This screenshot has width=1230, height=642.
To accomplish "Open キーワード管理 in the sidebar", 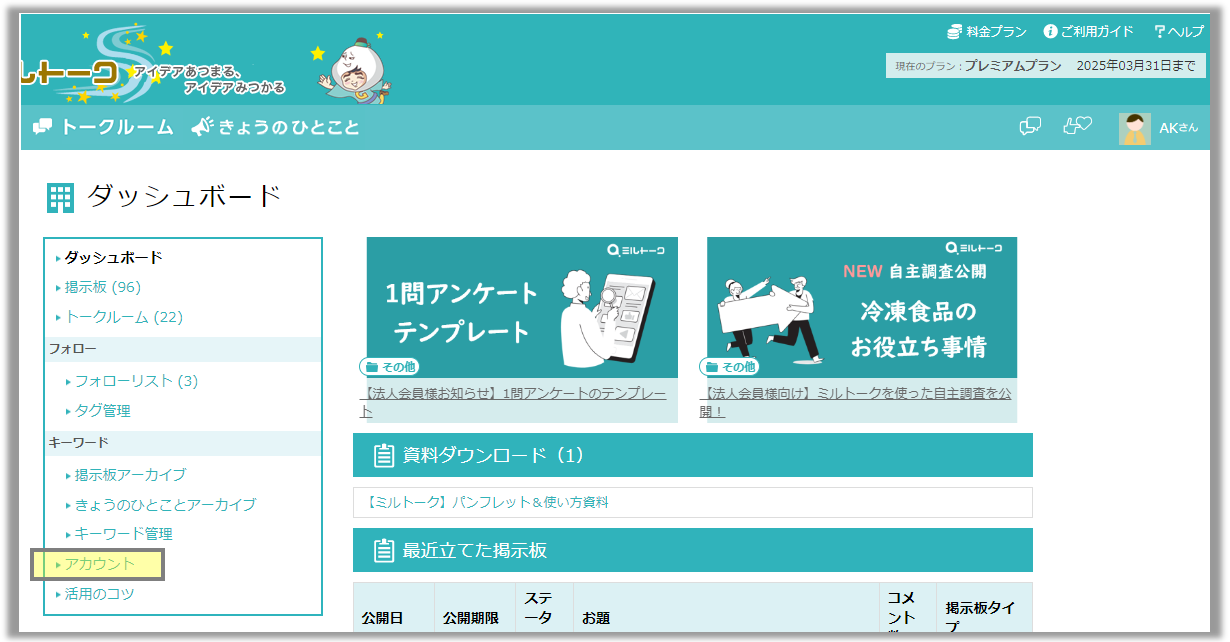I will click(123, 534).
